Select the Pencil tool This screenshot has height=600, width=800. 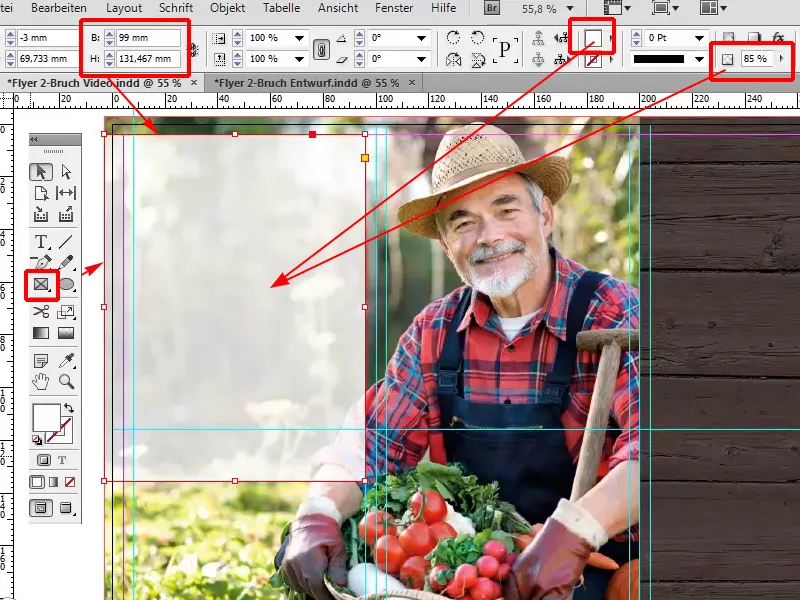66,262
